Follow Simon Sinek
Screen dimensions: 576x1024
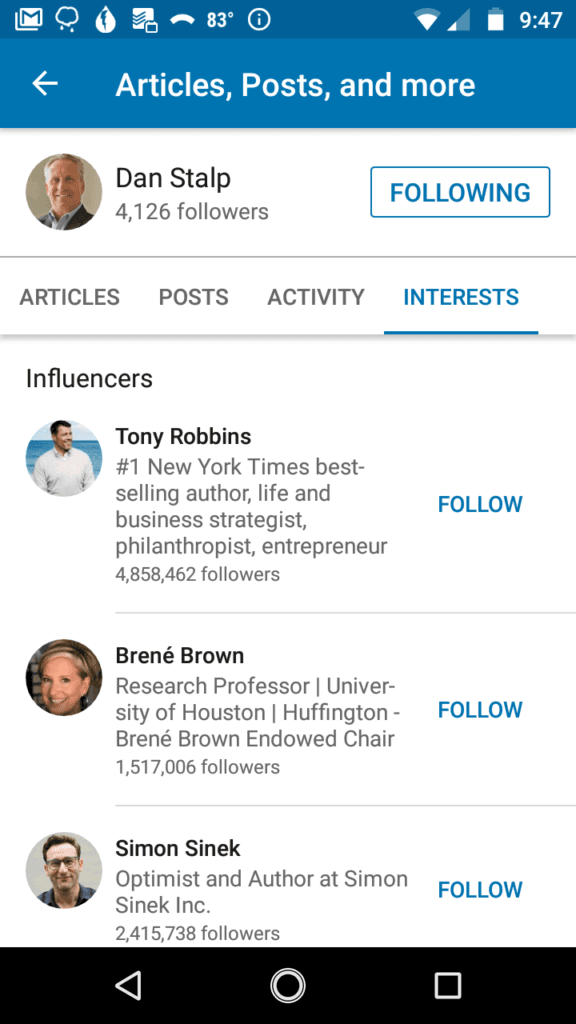pyautogui.click(x=479, y=889)
